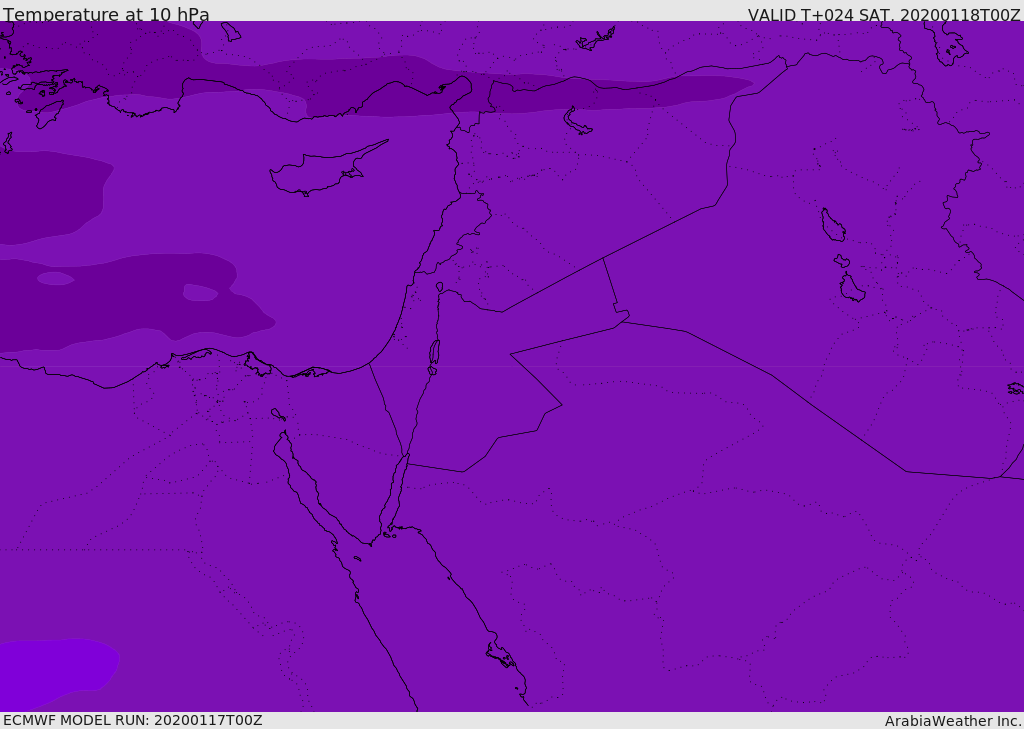Open the ArabiaWeather Inc. credit link
This screenshot has height=729, width=1024.
953,721
